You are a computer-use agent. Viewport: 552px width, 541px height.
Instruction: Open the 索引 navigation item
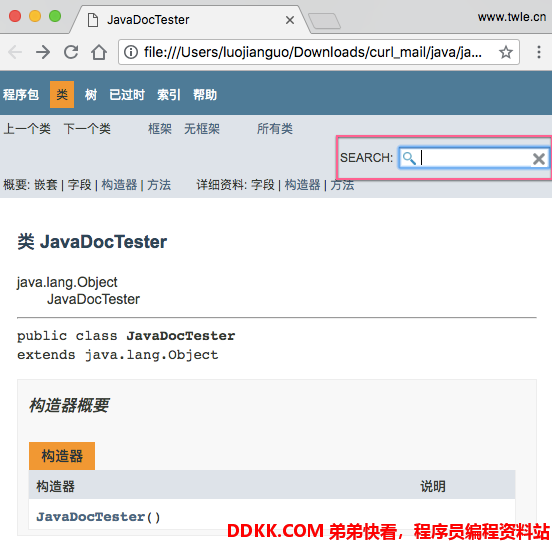(169, 94)
